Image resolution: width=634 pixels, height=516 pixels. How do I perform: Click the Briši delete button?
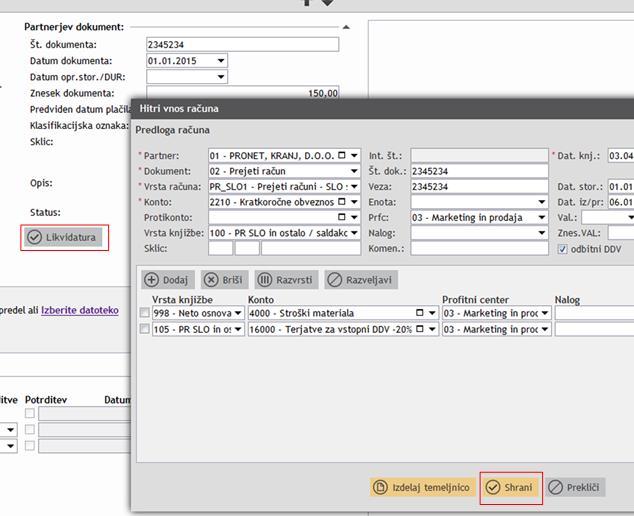pos(224,280)
